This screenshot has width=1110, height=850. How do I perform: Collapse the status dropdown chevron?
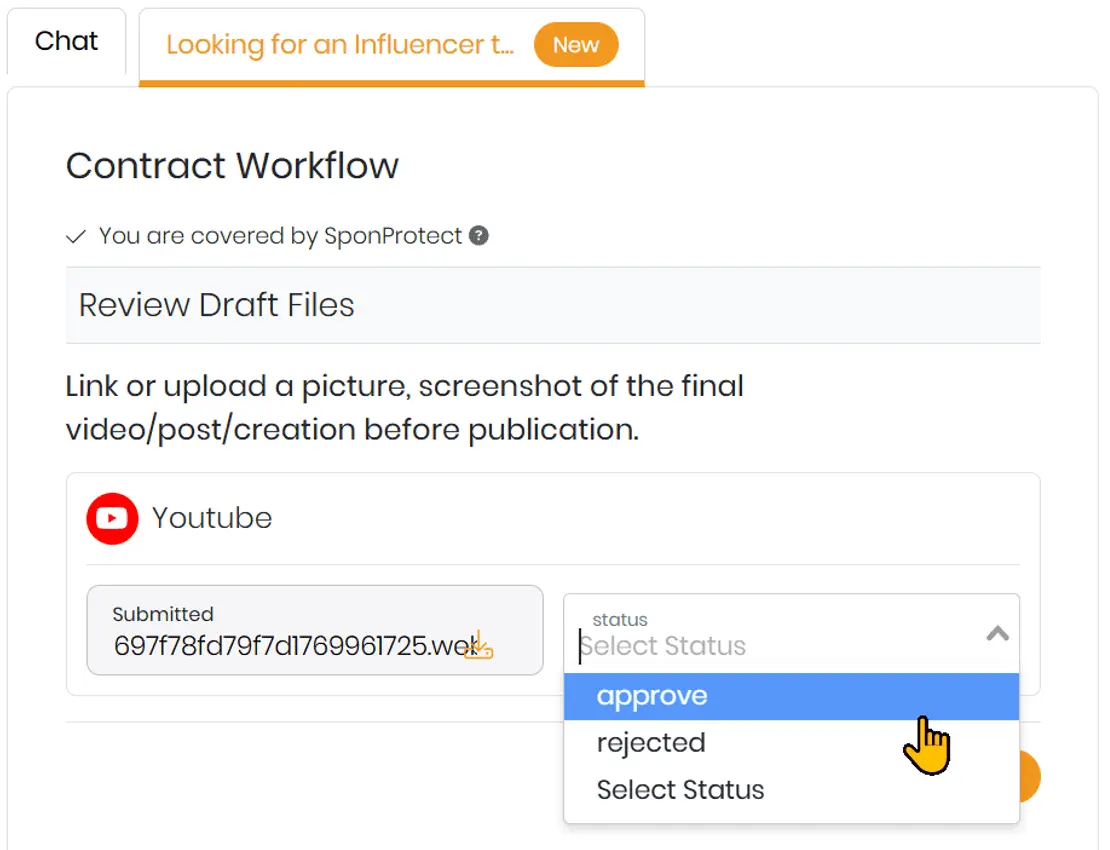pyautogui.click(x=997, y=633)
